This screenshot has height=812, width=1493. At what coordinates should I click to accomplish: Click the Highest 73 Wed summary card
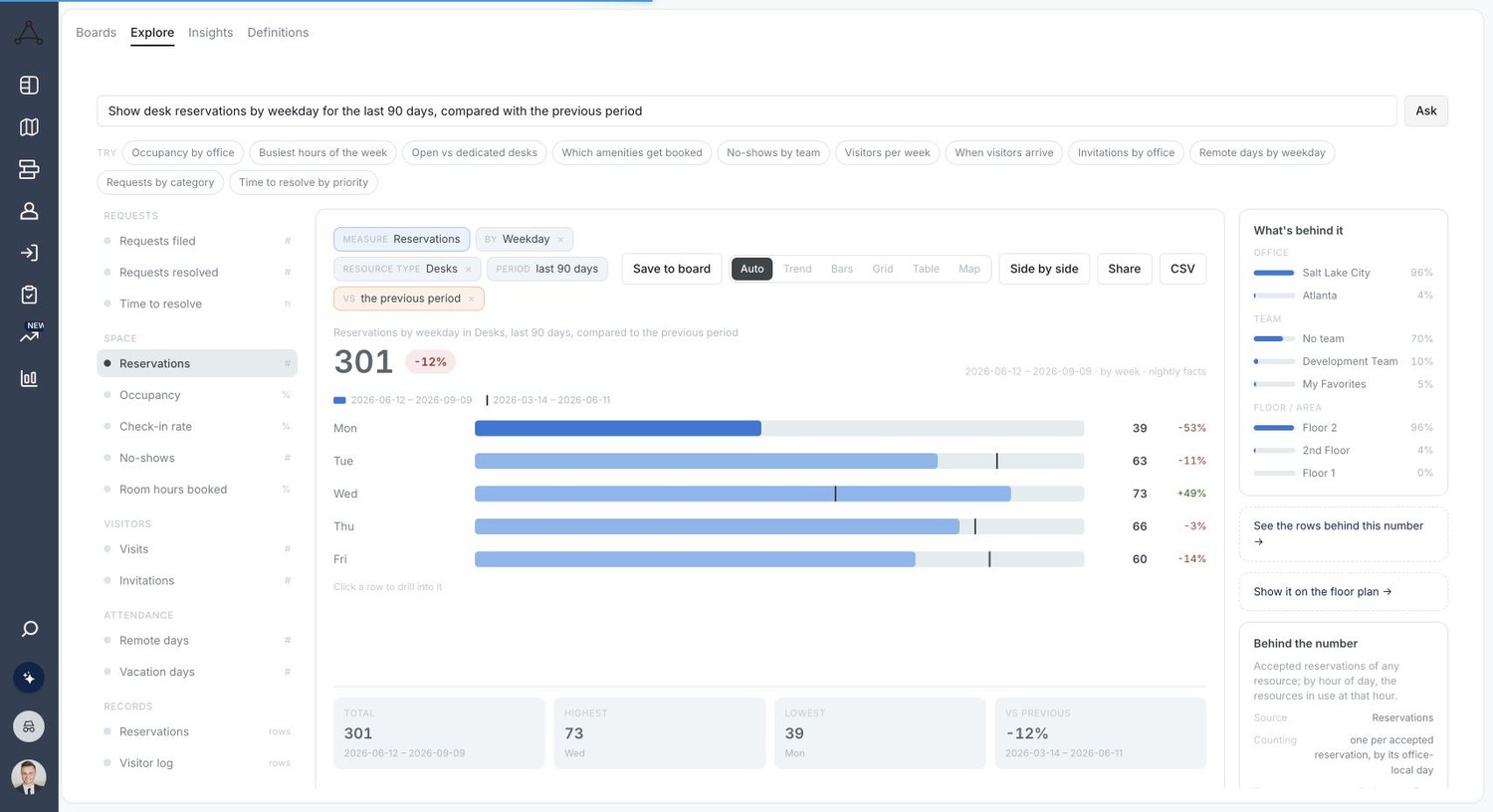[x=659, y=733]
